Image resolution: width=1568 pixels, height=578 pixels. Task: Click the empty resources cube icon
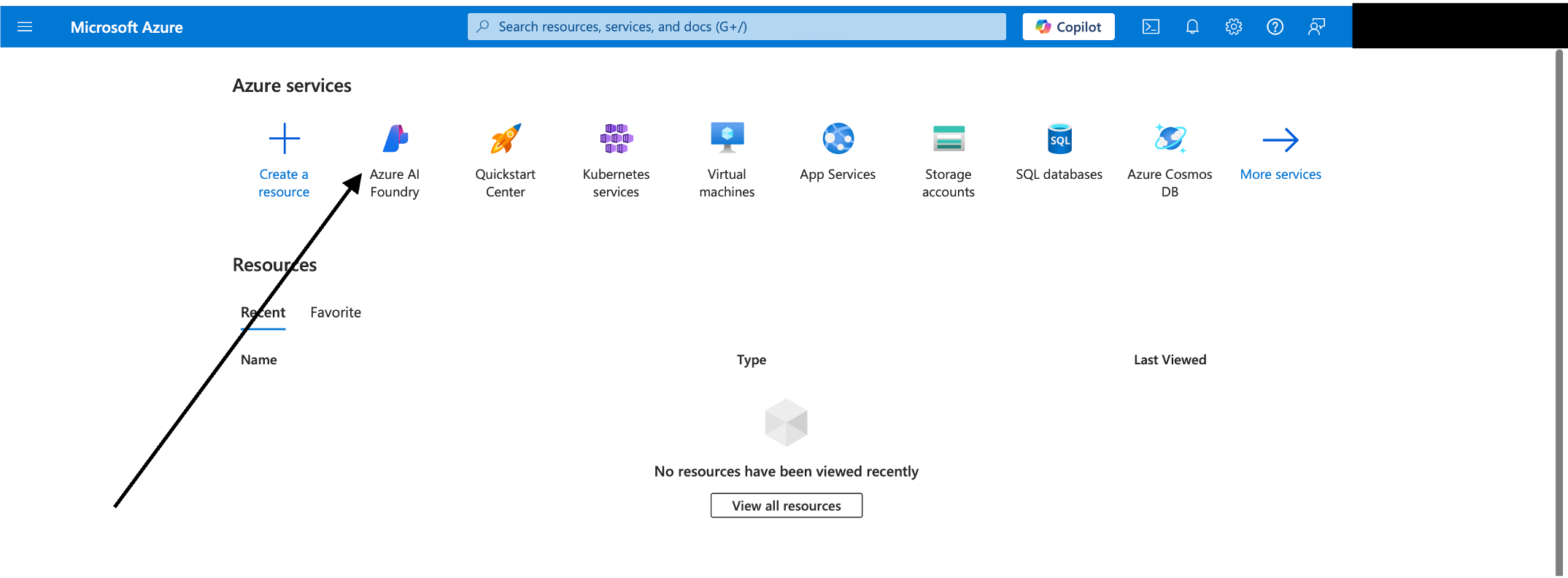tap(787, 423)
